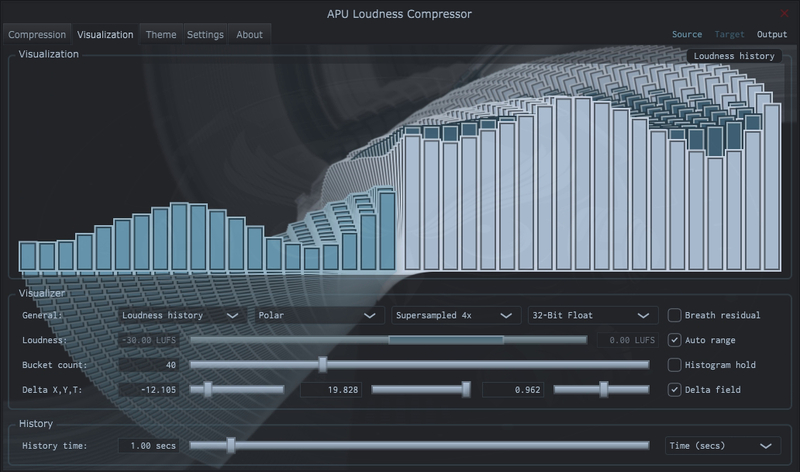This screenshot has width=800, height=472.
Task: Click the Delta X slider handle
Action: pos(208,389)
